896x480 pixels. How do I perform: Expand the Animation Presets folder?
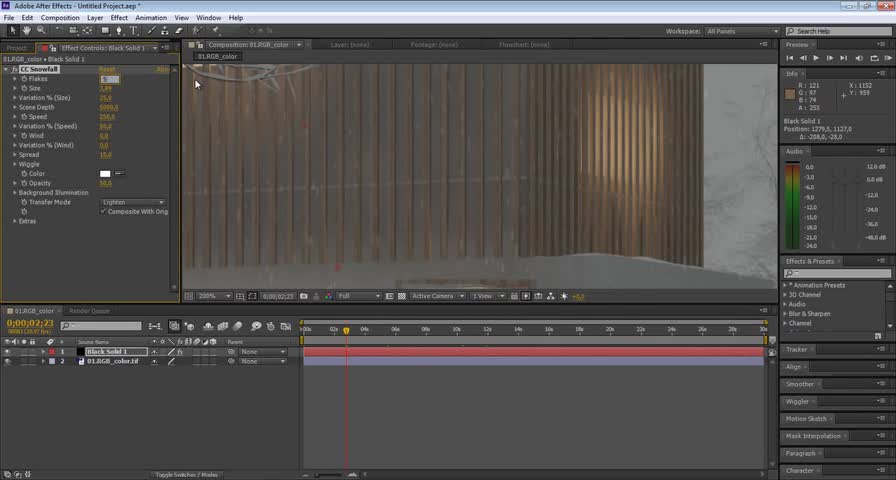tap(786, 286)
